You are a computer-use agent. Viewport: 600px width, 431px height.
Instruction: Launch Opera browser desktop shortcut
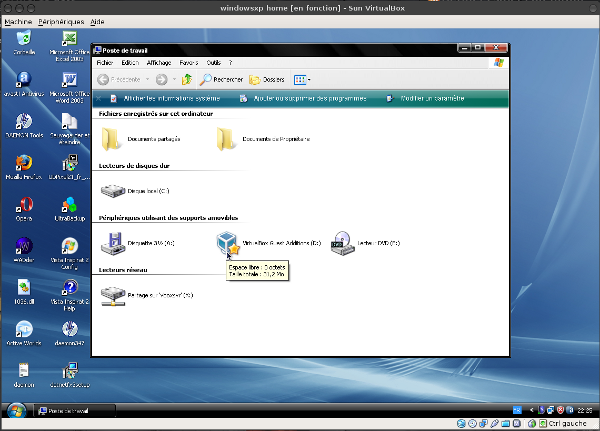(x=24, y=209)
